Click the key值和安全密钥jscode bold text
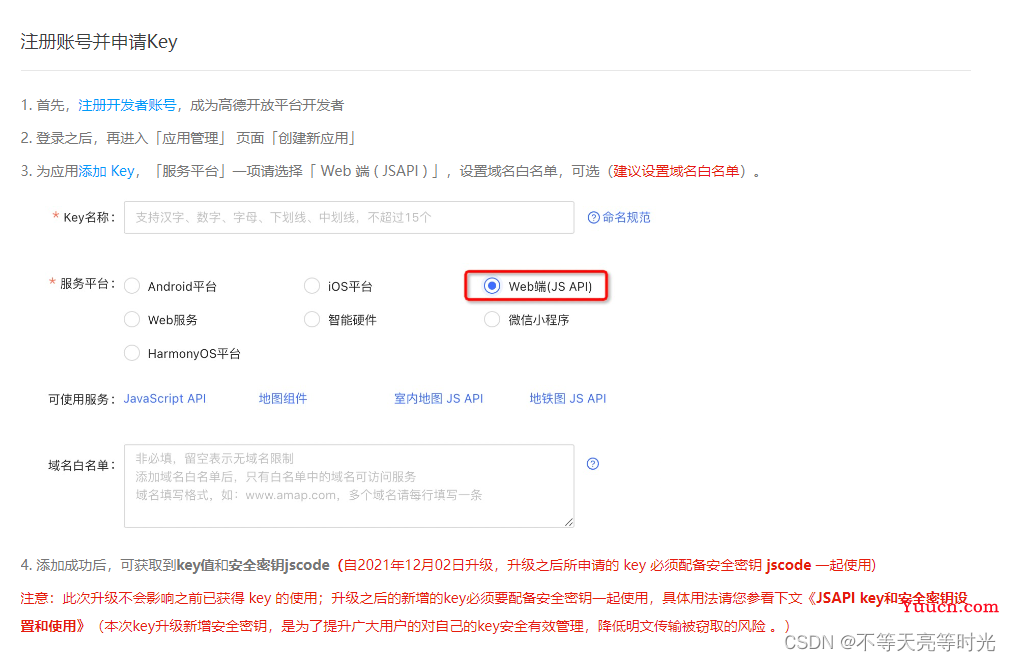The image size is (1011, 661). [253, 565]
